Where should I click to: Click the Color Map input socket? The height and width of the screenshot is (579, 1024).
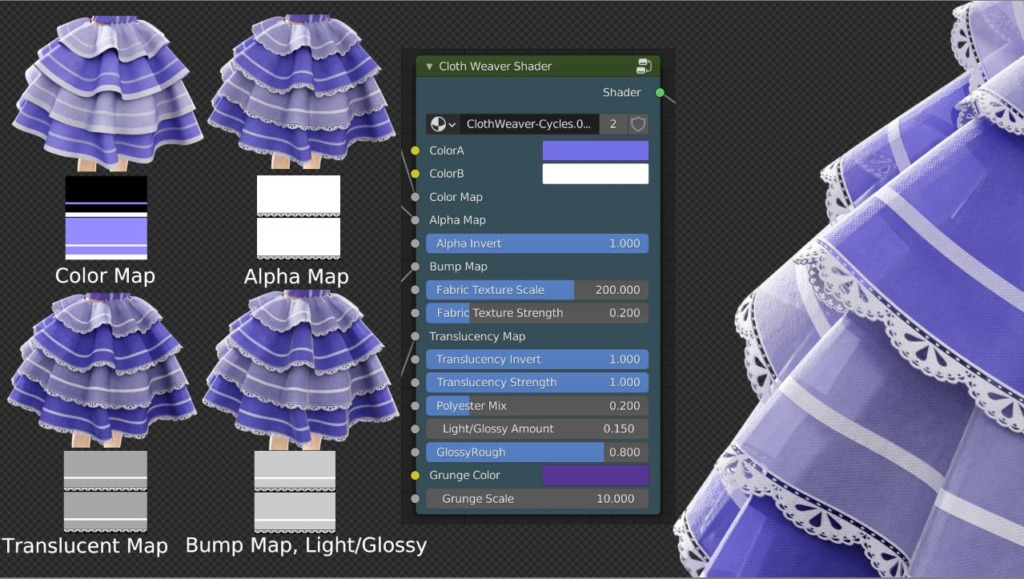tap(415, 197)
